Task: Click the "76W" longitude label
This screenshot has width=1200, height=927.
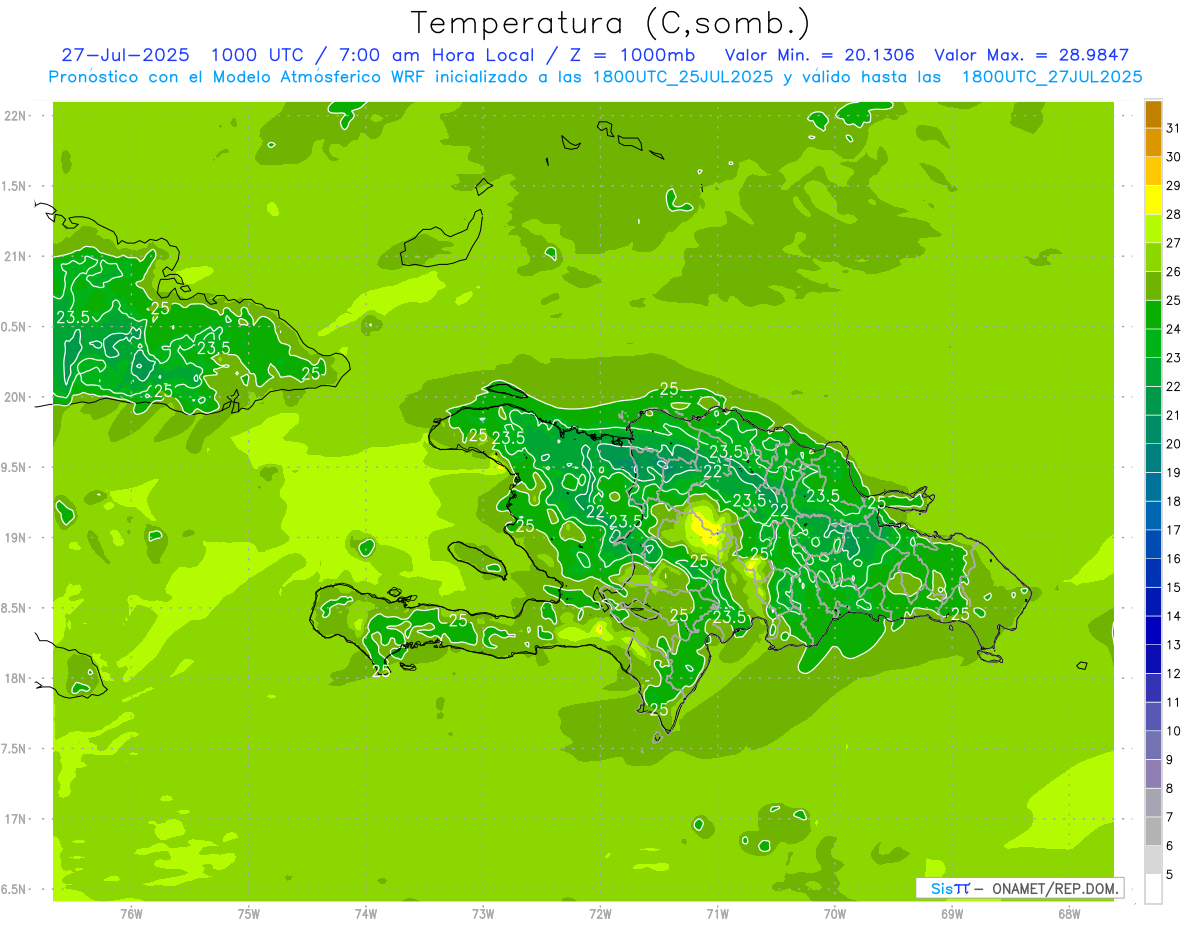Action: [131, 913]
